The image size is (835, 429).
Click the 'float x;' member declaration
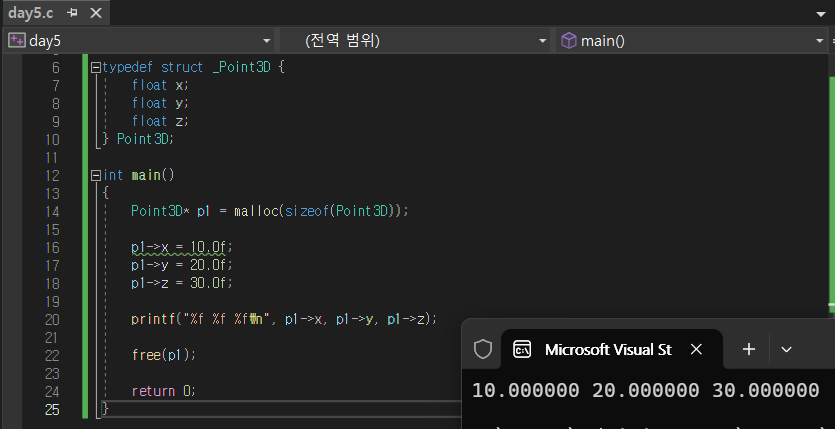pyautogui.click(x=160, y=85)
